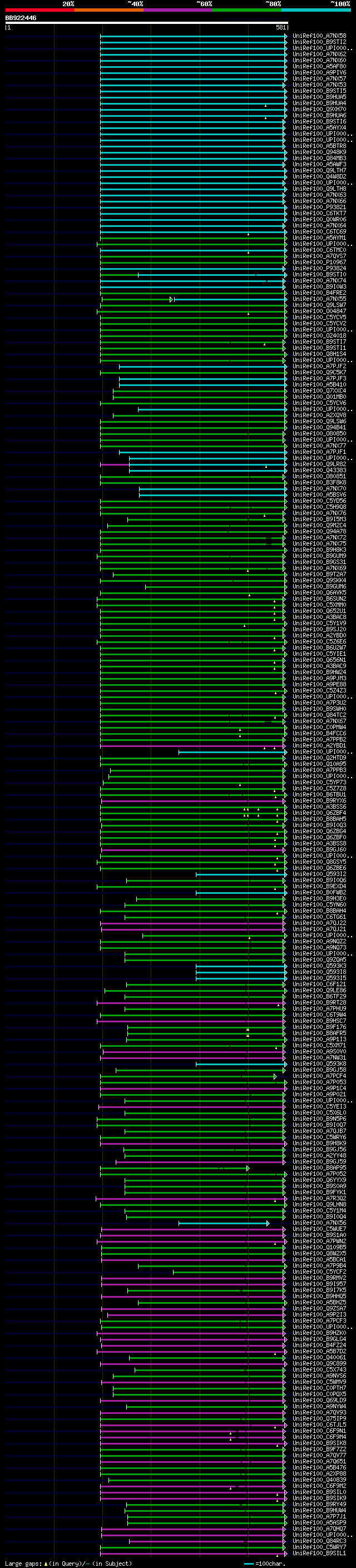356x1568 pixels.
Task: Select the UniRef100_A2XQV8 label
Action: coord(319,415)
